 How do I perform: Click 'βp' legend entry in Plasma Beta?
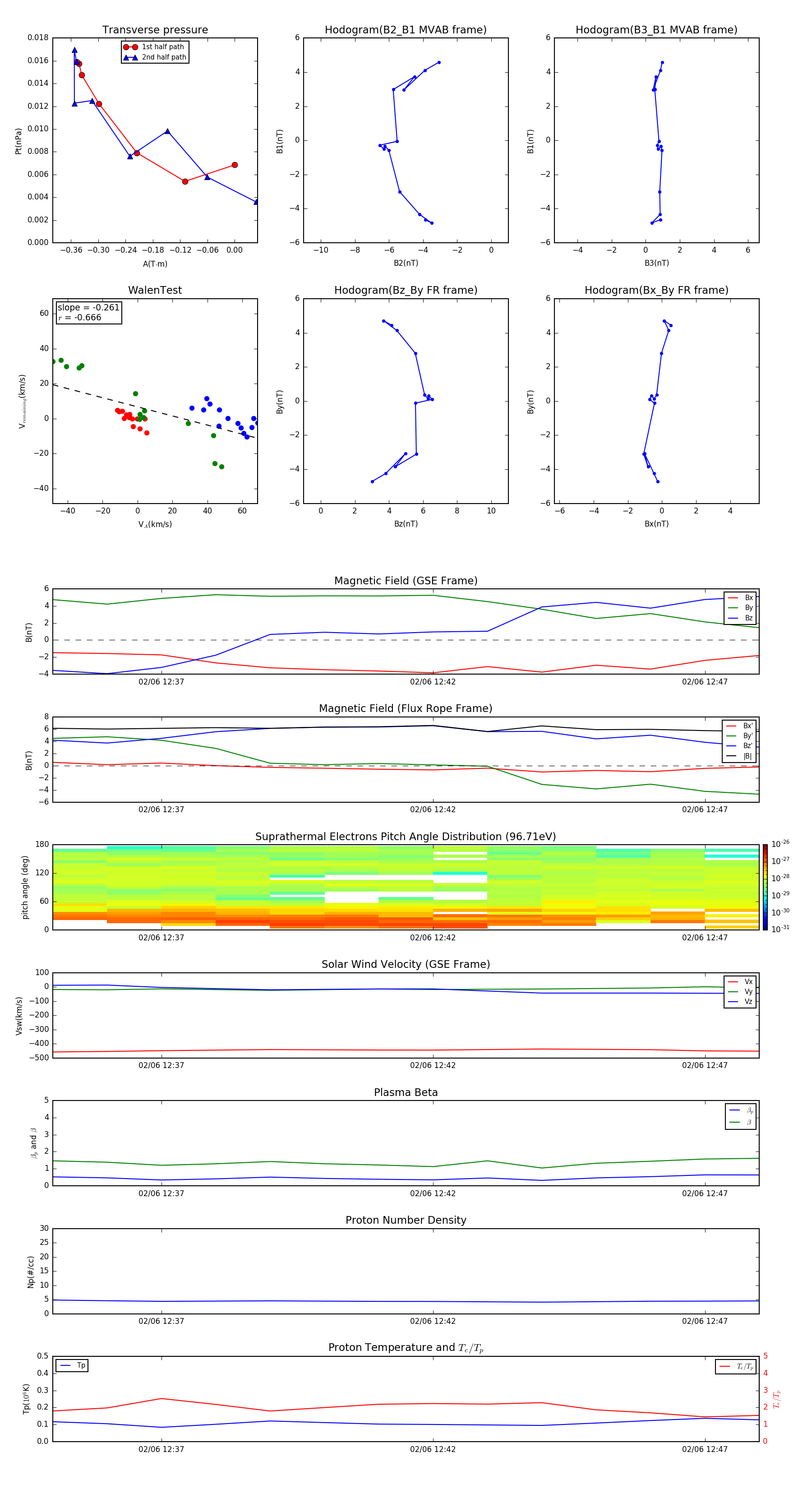coord(741,1110)
